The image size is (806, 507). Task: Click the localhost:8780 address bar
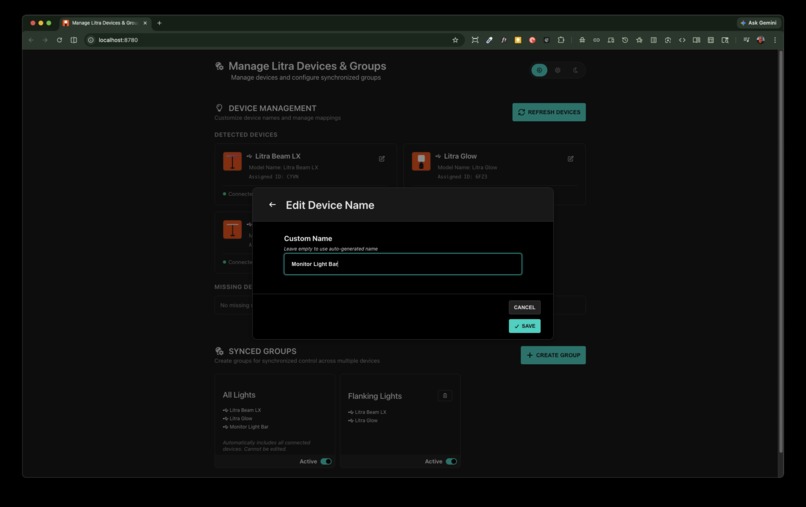[x=272, y=40]
